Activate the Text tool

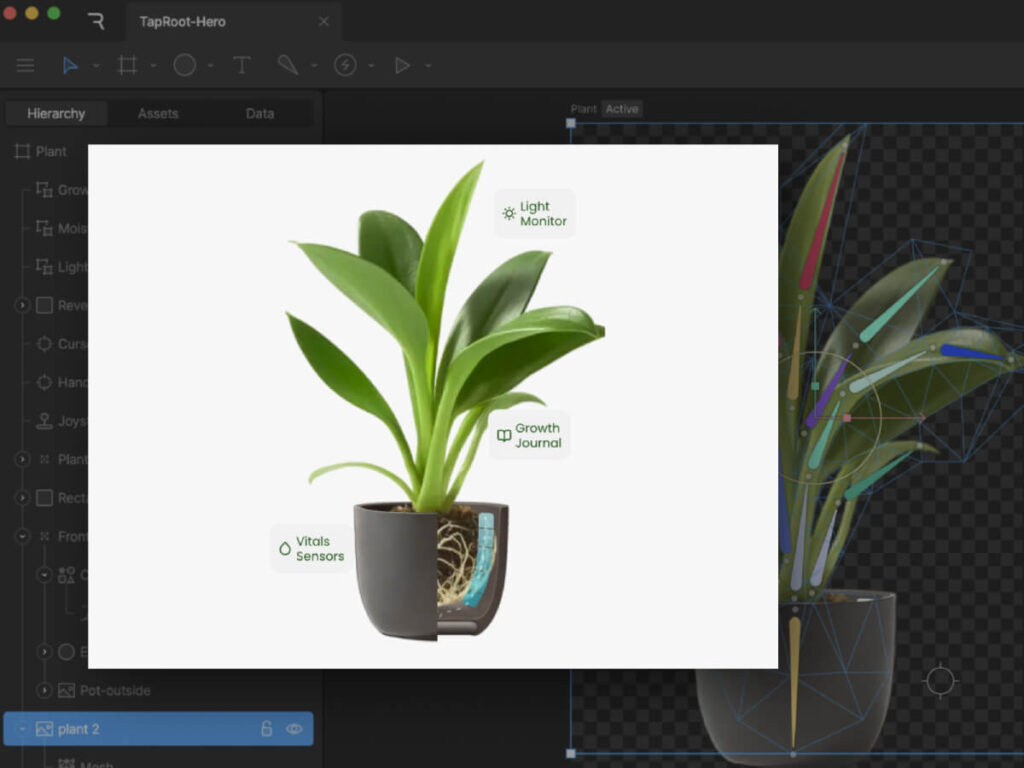click(242, 66)
